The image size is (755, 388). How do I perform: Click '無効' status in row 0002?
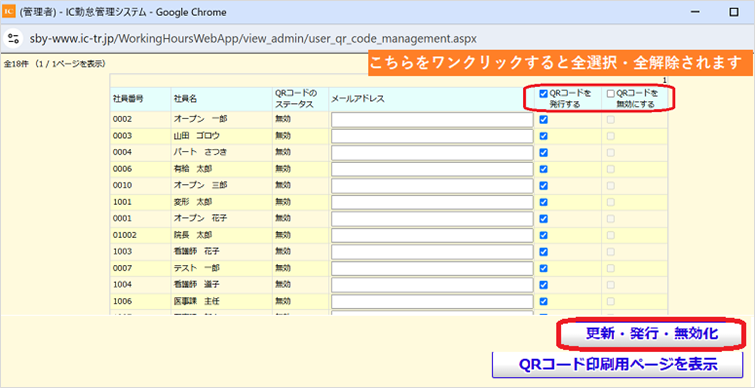click(283, 119)
